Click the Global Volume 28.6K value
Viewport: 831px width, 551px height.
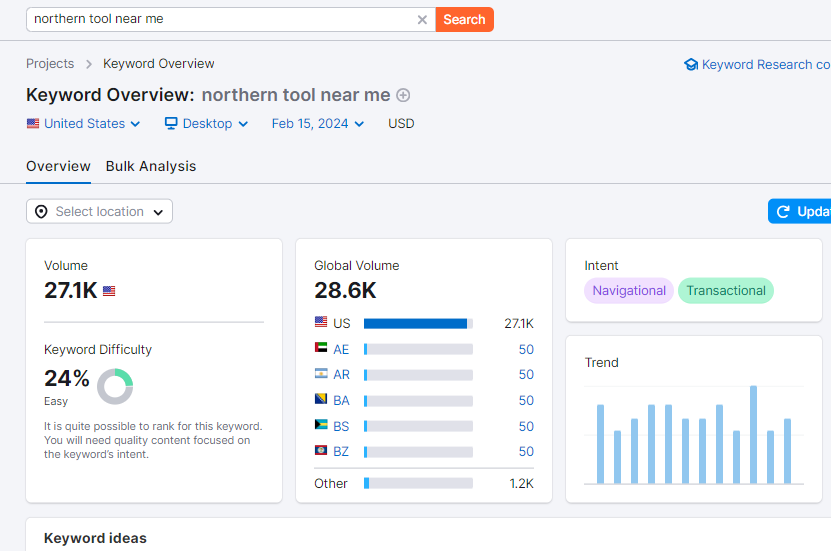pyautogui.click(x=345, y=290)
